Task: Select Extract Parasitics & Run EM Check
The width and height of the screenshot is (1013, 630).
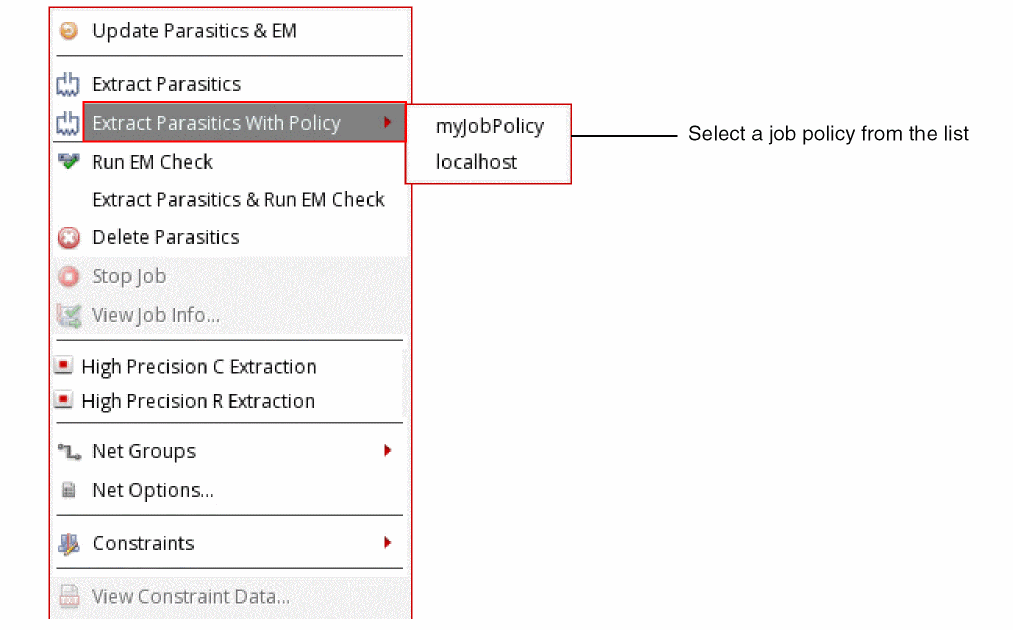Action: coord(238,200)
